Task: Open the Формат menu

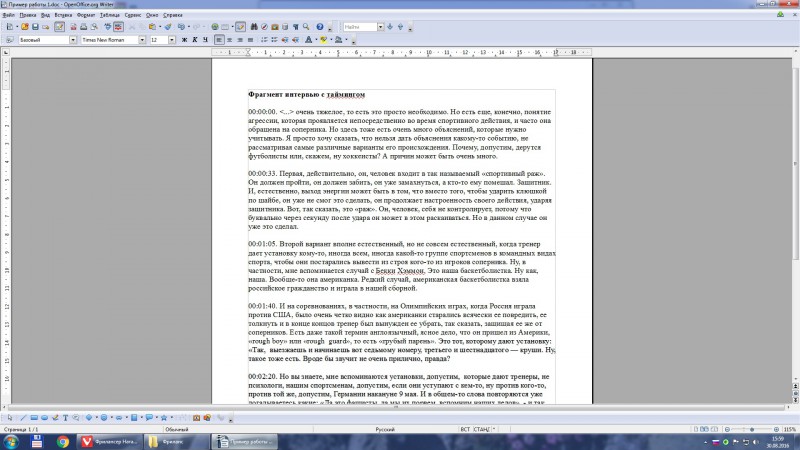Action: (86, 15)
